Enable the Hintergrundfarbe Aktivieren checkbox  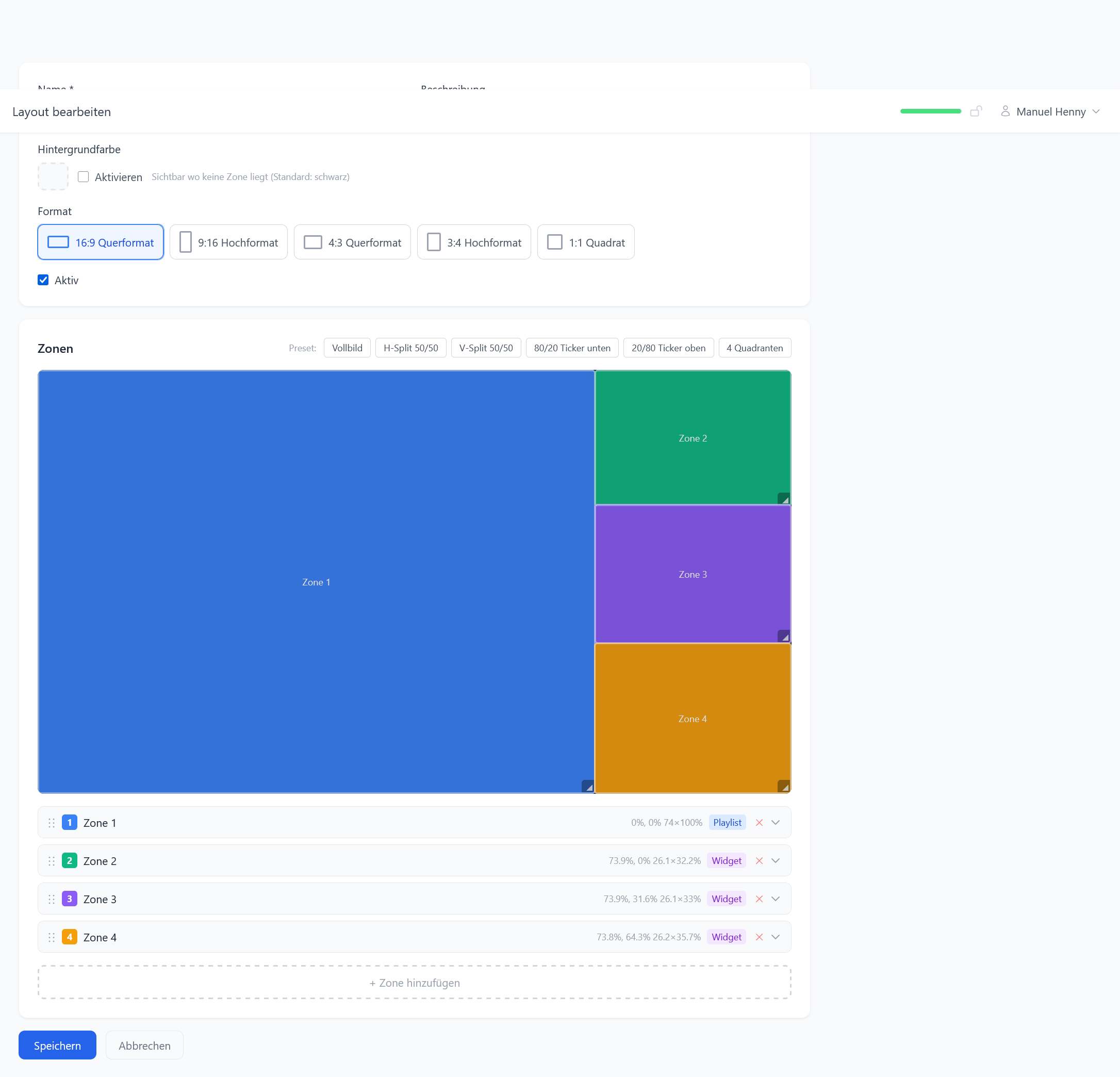tap(84, 176)
